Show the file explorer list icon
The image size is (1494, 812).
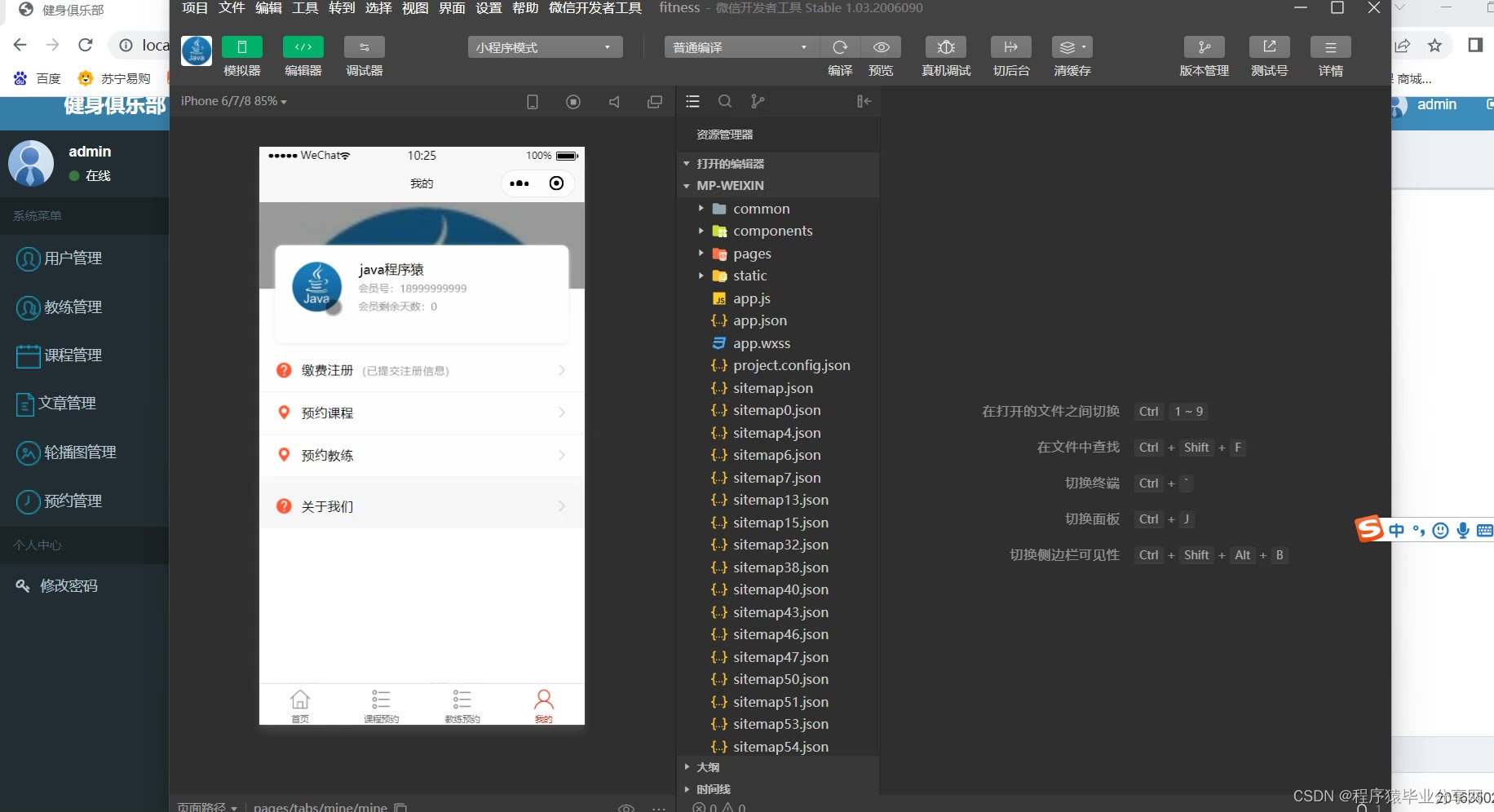pyautogui.click(x=692, y=102)
